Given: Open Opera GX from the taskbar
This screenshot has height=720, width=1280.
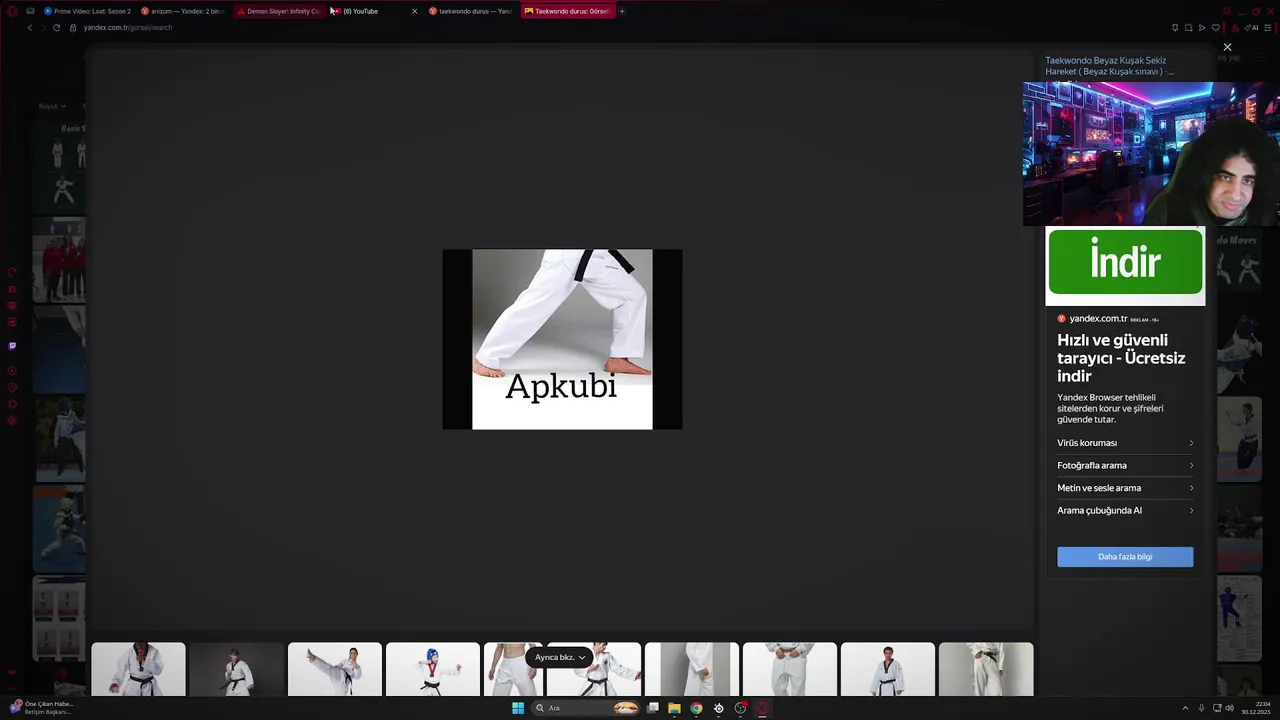Looking at the screenshot, I should tap(762, 708).
